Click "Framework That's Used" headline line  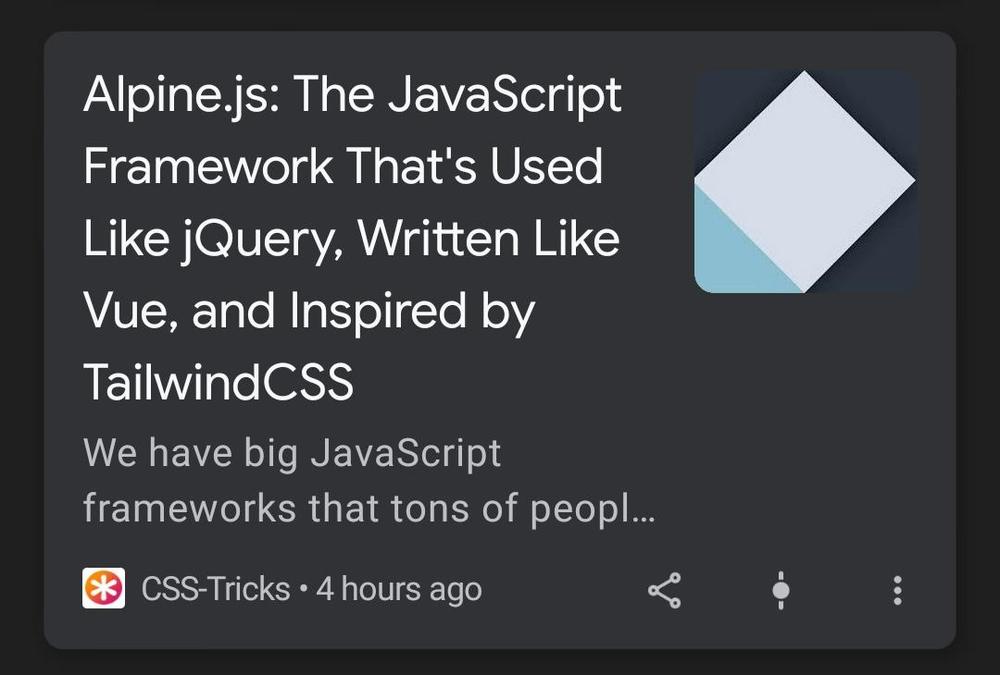(x=343, y=167)
